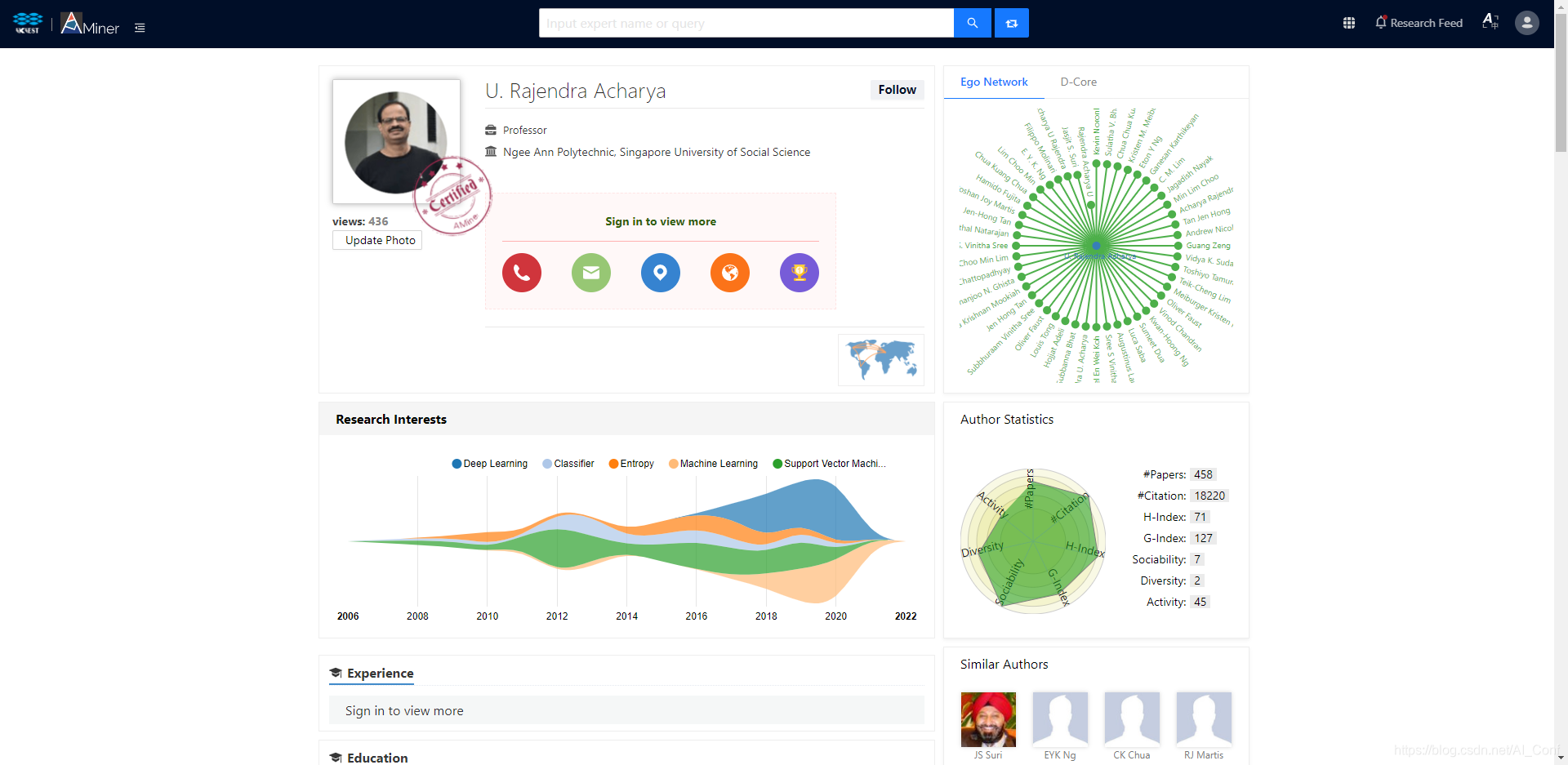1568x765 pixels.
Task: Follow U. Rajendra Acharya
Action: point(897,90)
